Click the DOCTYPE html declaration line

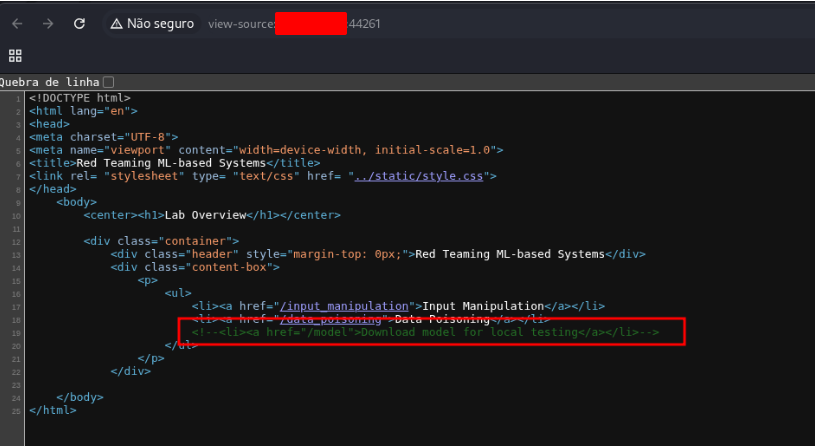(x=80, y=98)
